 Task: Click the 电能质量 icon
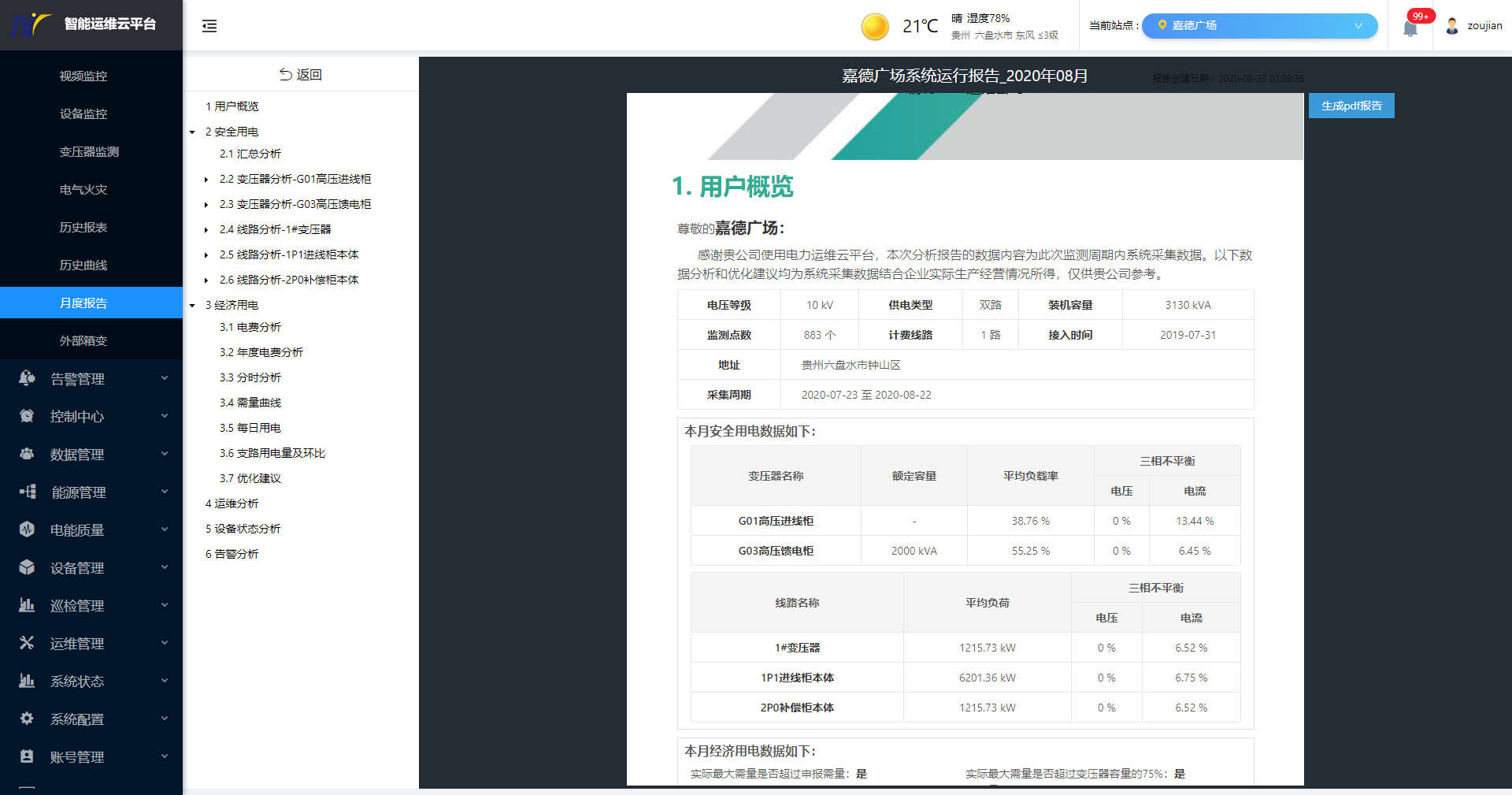pos(27,529)
